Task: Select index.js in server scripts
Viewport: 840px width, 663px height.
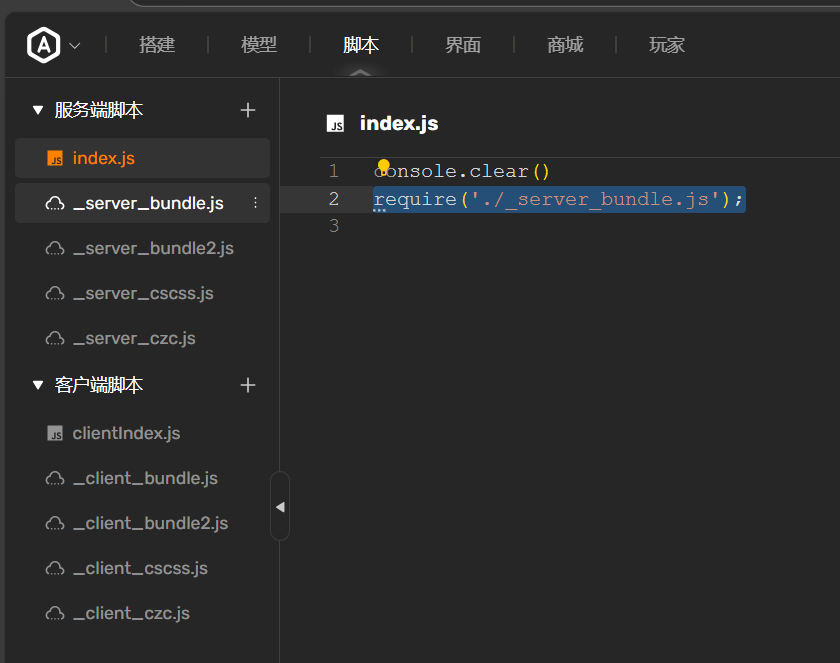Action: (x=103, y=158)
